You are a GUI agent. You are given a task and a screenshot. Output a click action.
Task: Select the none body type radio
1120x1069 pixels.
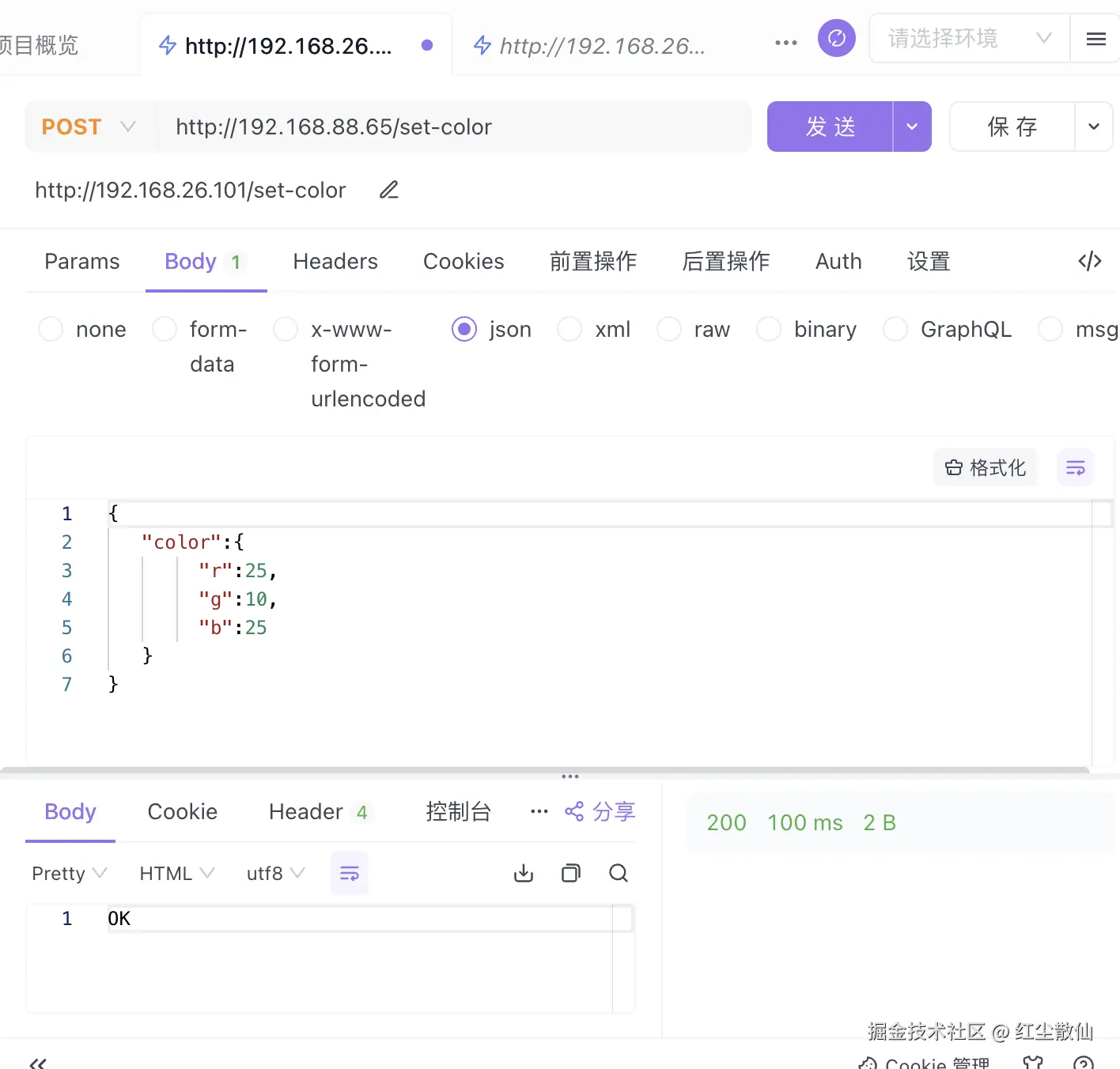[51, 329]
